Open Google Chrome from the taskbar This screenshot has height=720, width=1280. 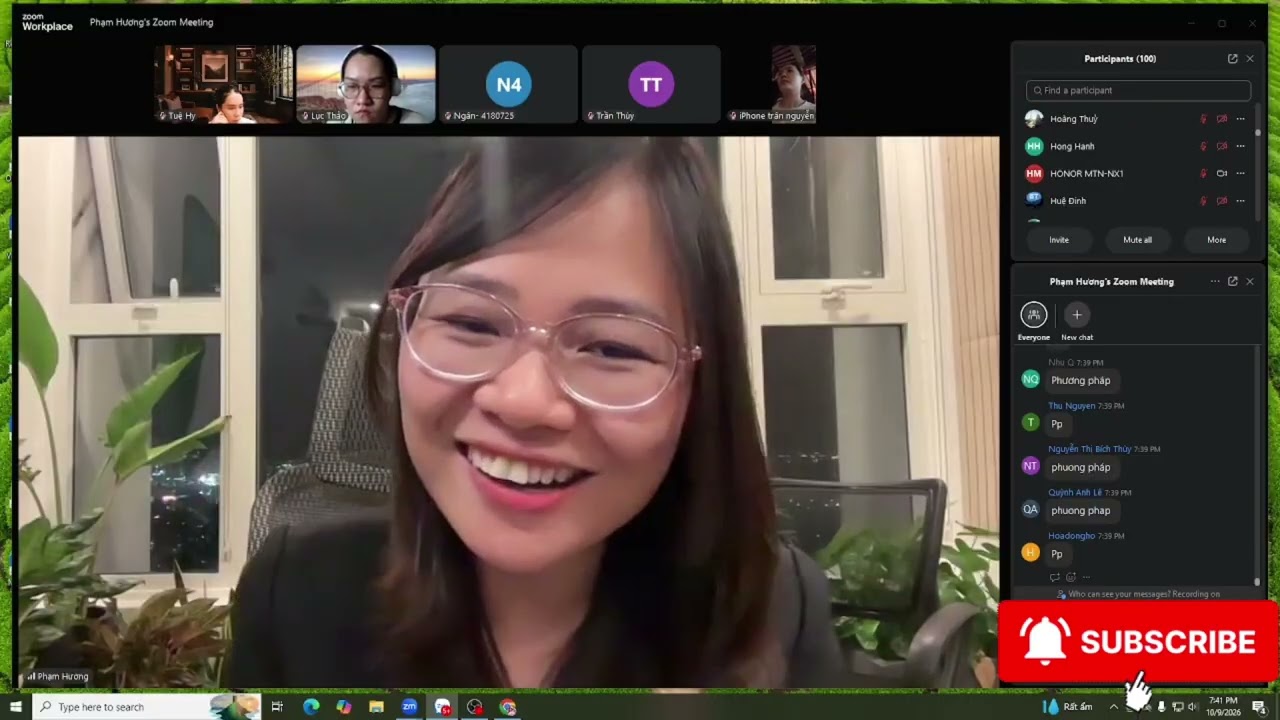[508, 707]
